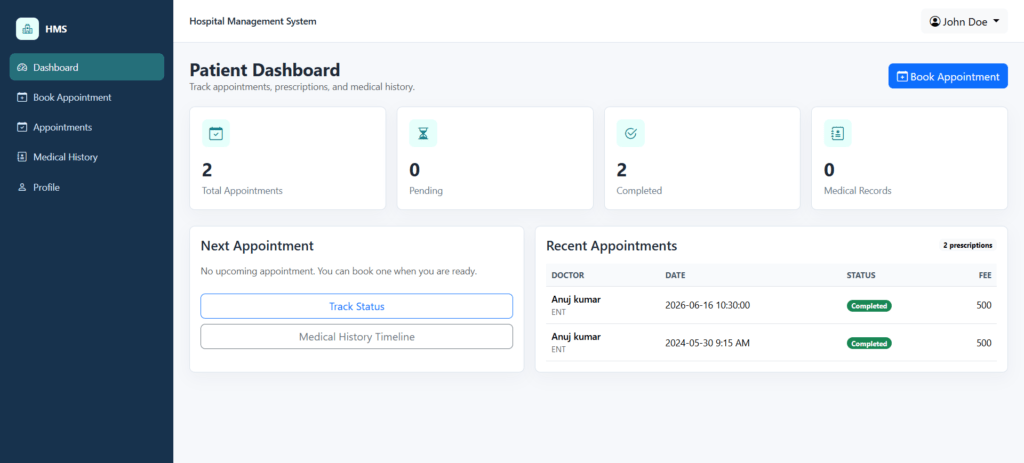Click the 2 prescriptions badge
This screenshot has height=463, width=1024.
(968, 246)
